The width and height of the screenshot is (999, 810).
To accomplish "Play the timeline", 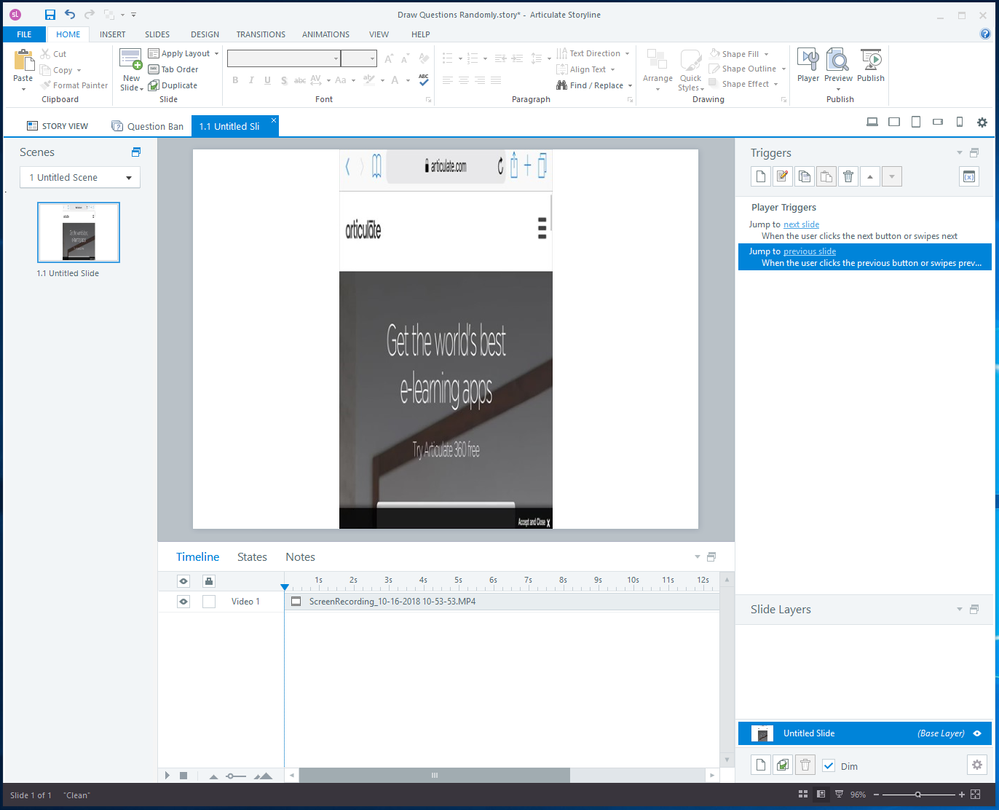I will coord(167,776).
